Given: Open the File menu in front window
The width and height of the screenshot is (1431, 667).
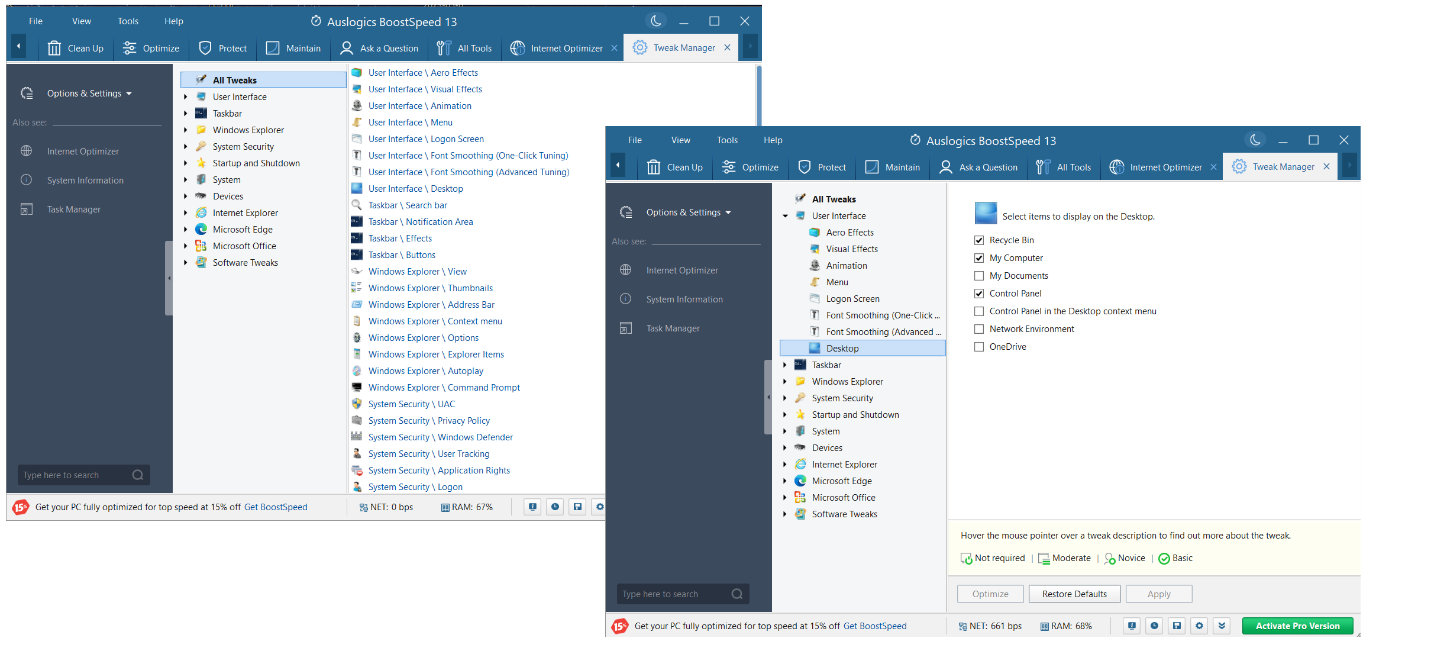Looking at the screenshot, I should click(x=635, y=140).
